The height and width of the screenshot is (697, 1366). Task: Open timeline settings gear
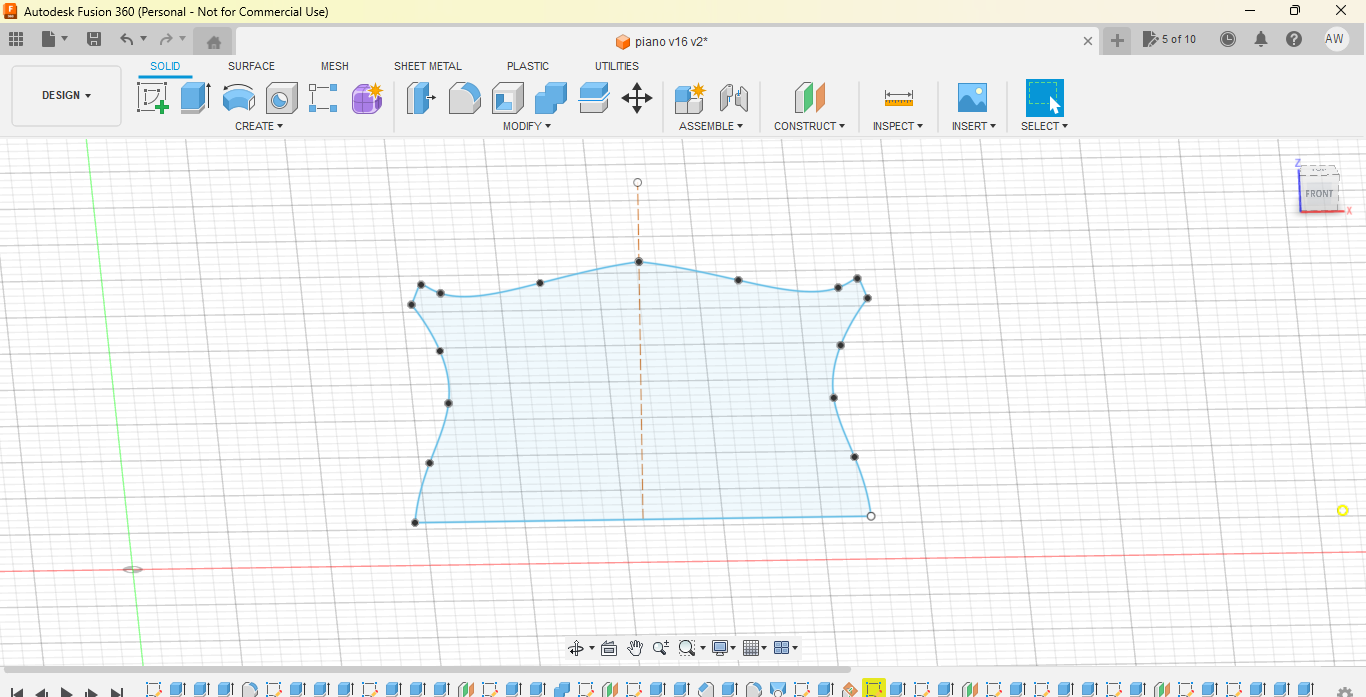click(x=1345, y=693)
